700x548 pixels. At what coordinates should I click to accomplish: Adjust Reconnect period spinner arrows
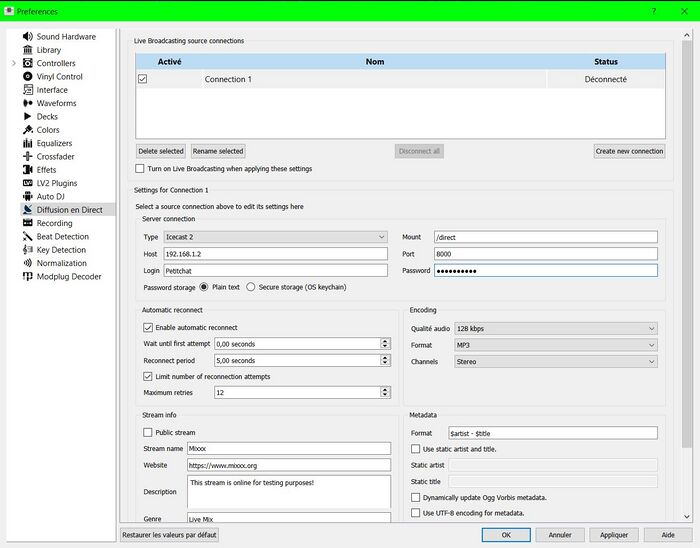pos(385,360)
